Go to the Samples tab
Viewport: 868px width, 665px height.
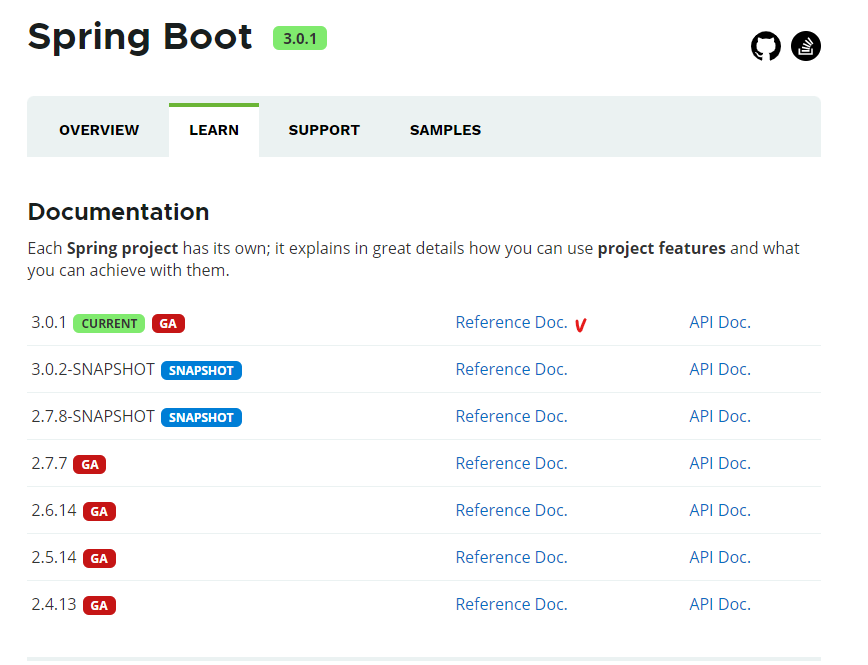[x=445, y=130]
